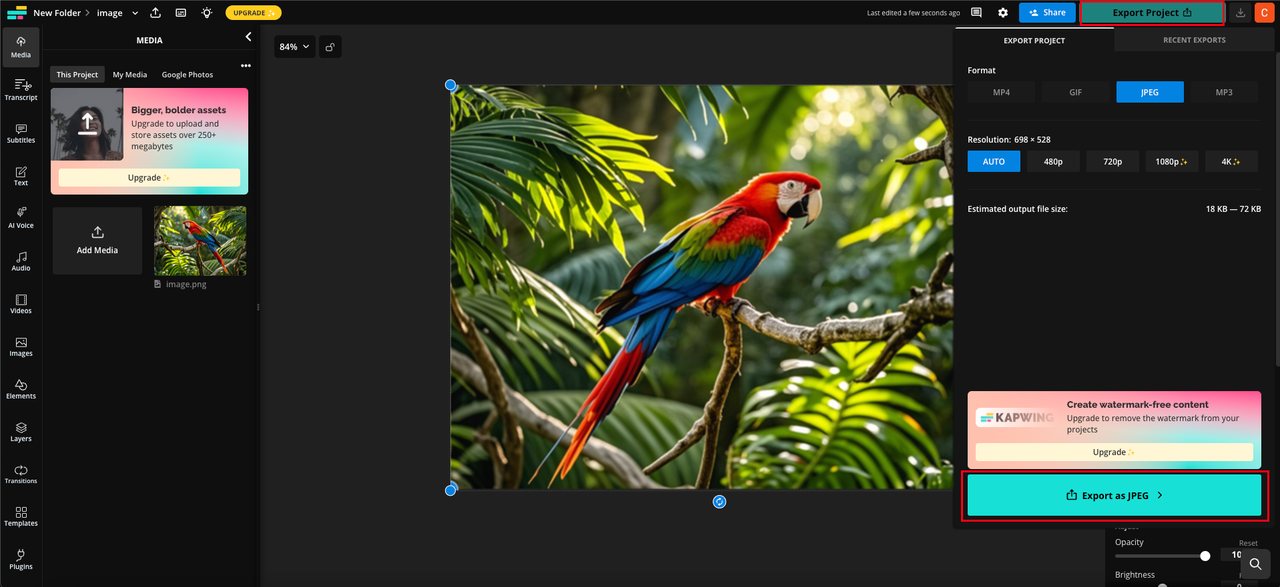The height and width of the screenshot is (587, 1280).
Task: Click Upgrade in watermark-free content card
Action: point(1114,452)
